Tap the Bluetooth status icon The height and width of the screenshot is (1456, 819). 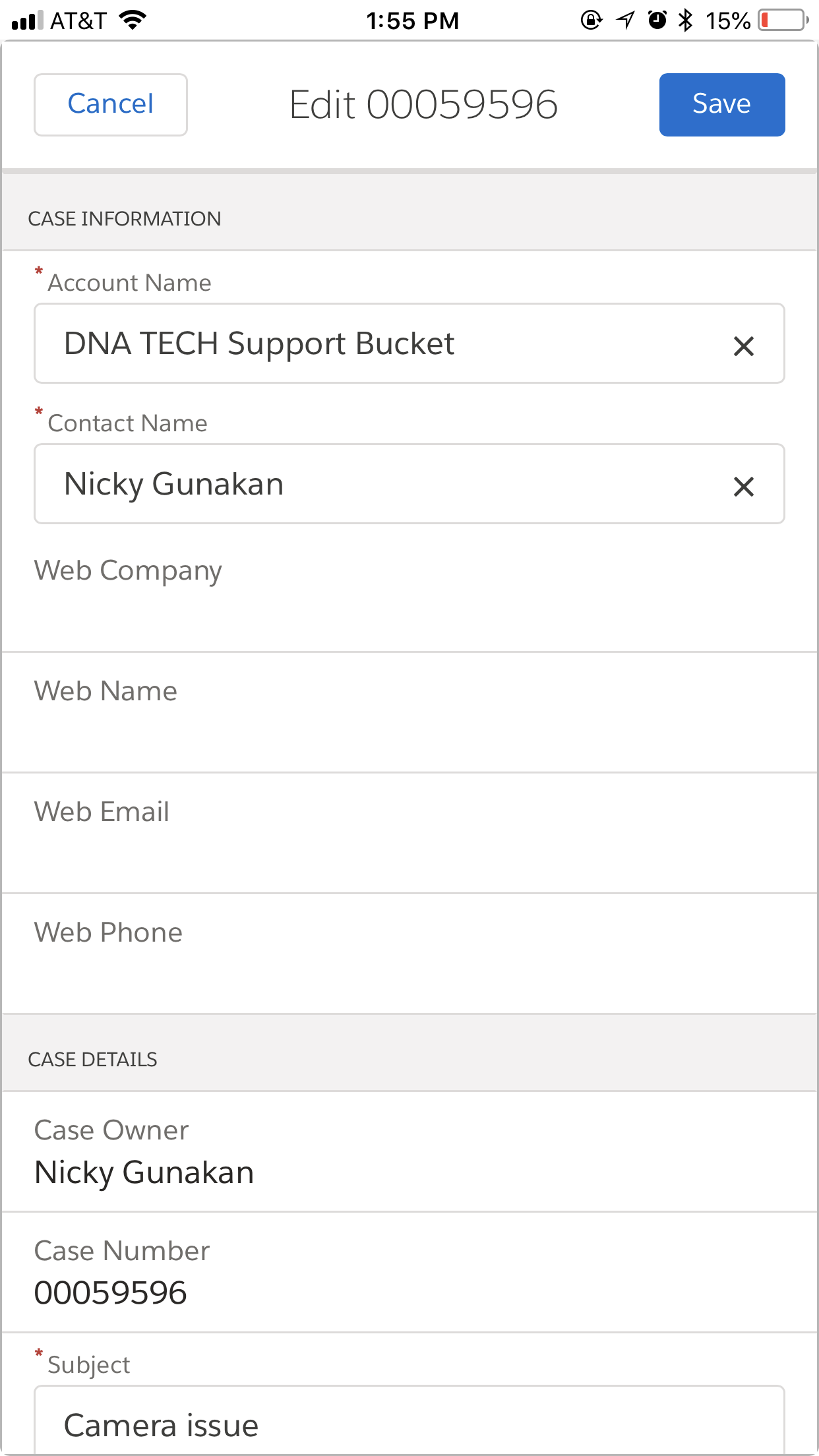pos(686,20)
